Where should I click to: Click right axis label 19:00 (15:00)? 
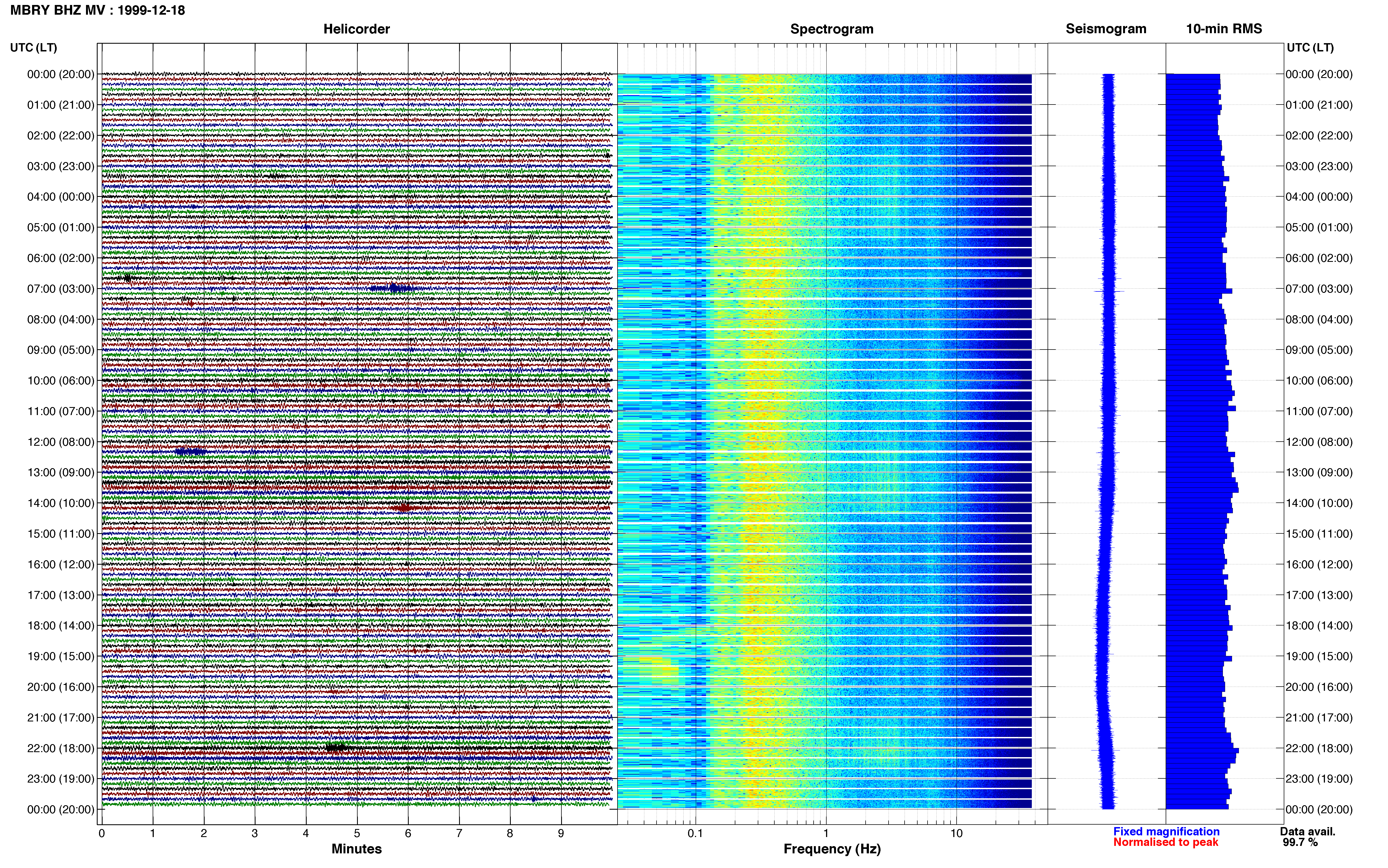pyautogui.click(x=1319, y=657)
